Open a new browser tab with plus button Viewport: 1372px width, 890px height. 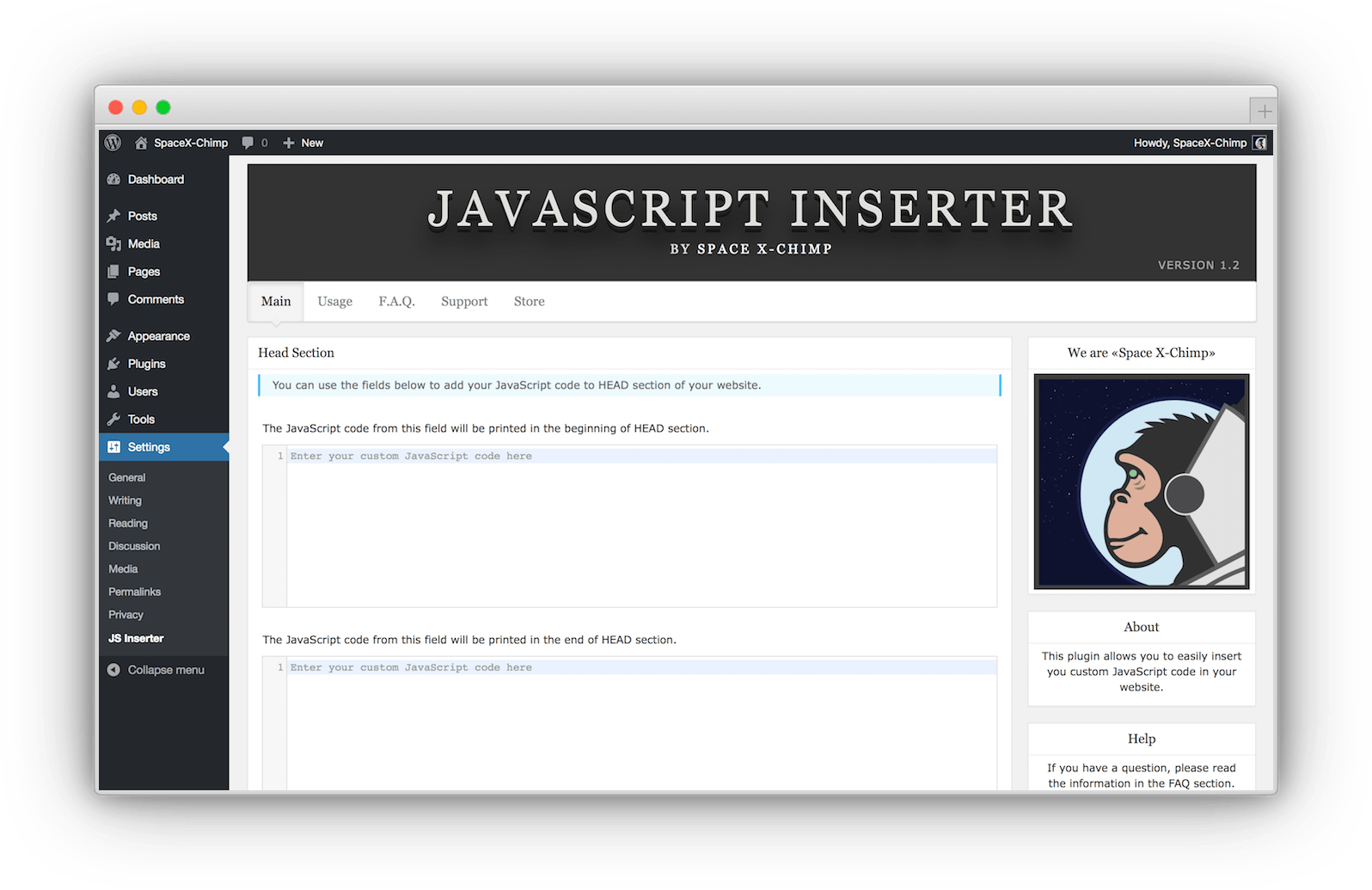(x=1264, y=111)
